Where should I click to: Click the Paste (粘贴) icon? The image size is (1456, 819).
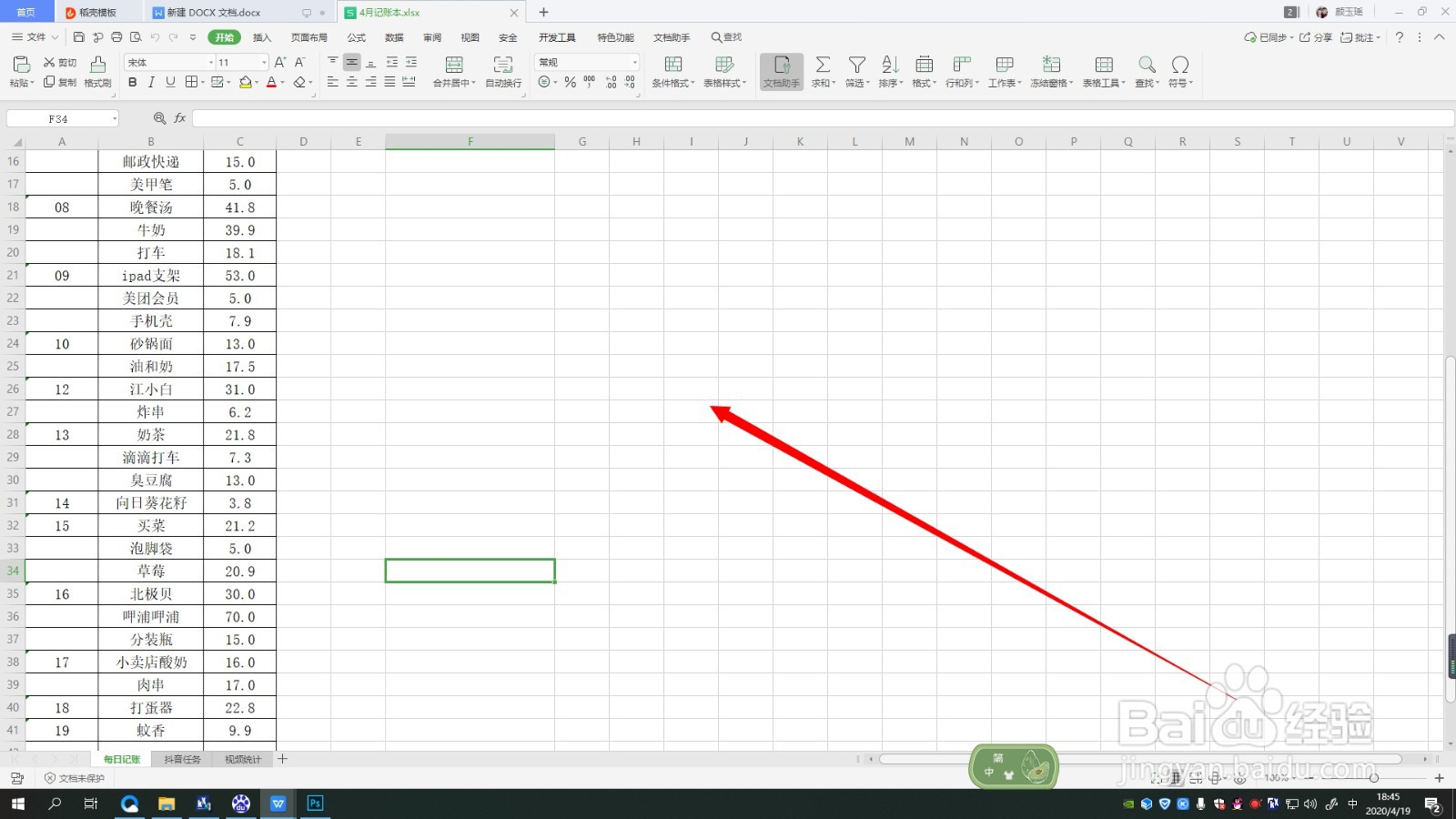point(22,64)
